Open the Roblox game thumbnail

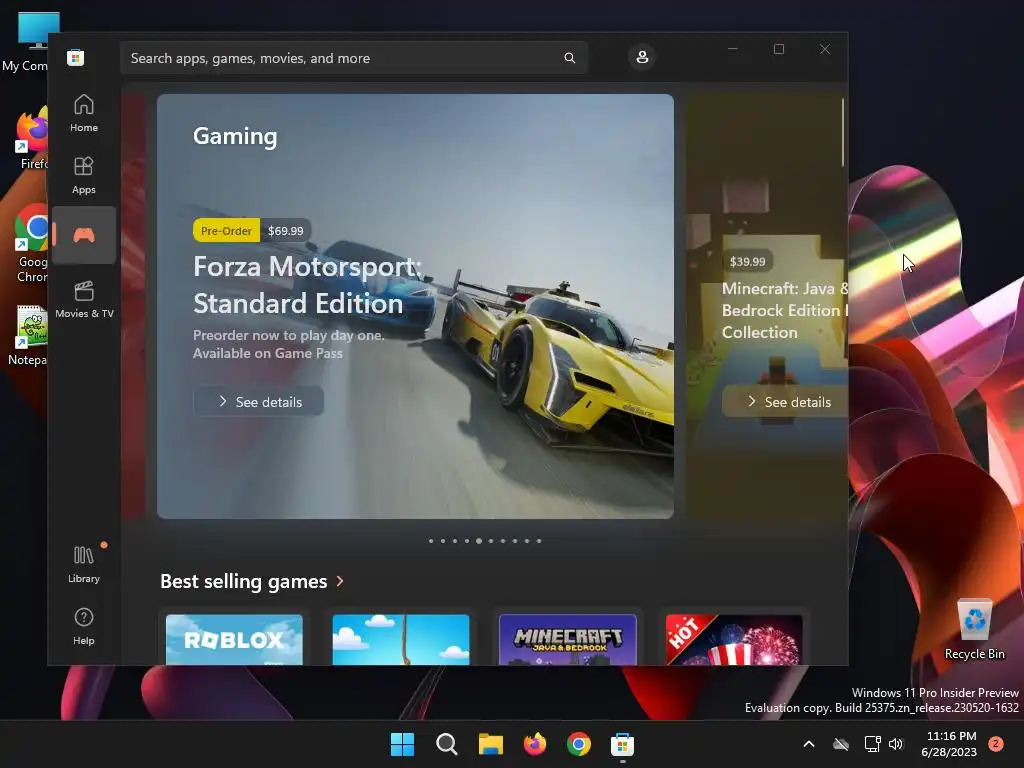pyautogui.click(x=234, y=639)
